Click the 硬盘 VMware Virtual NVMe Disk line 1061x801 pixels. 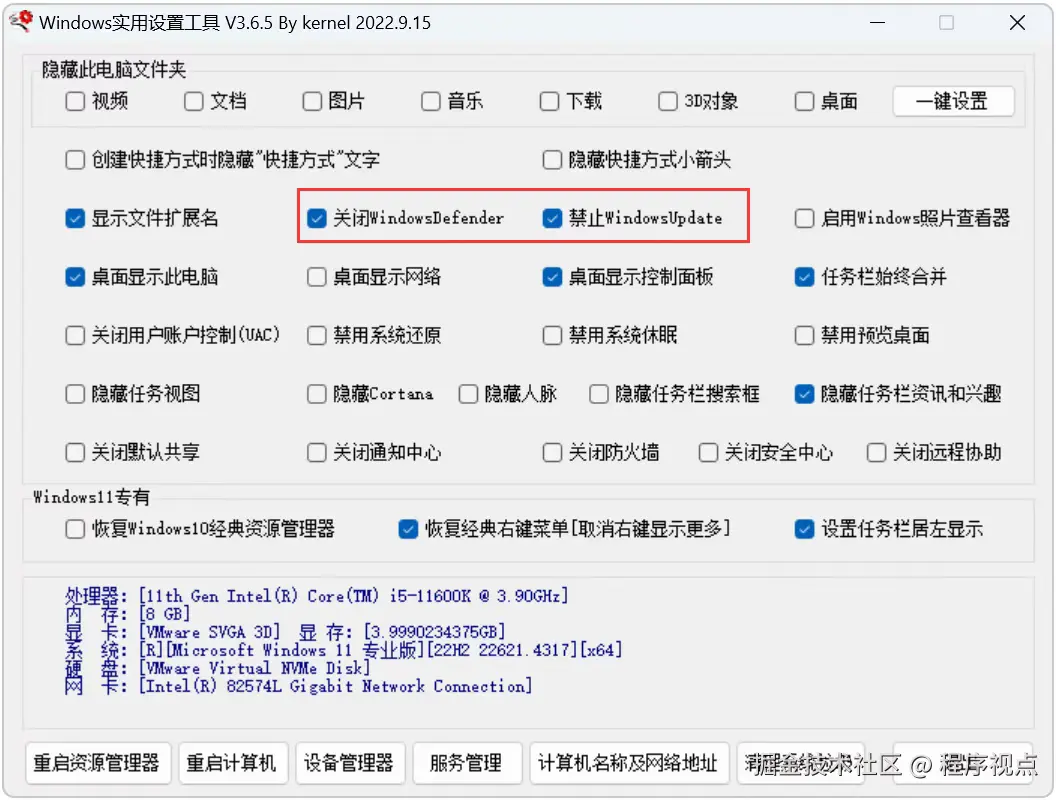pos(218,668)
